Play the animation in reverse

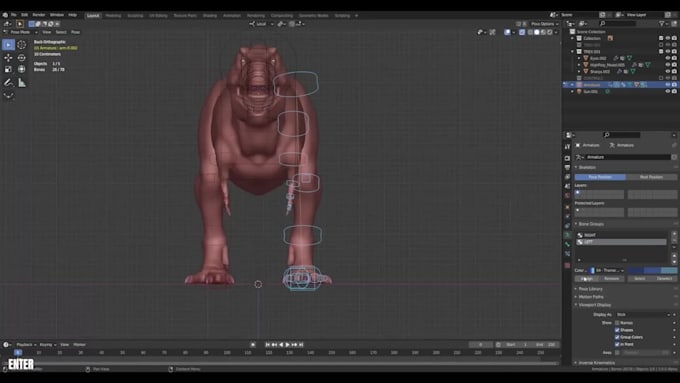(x=281, y=345)
